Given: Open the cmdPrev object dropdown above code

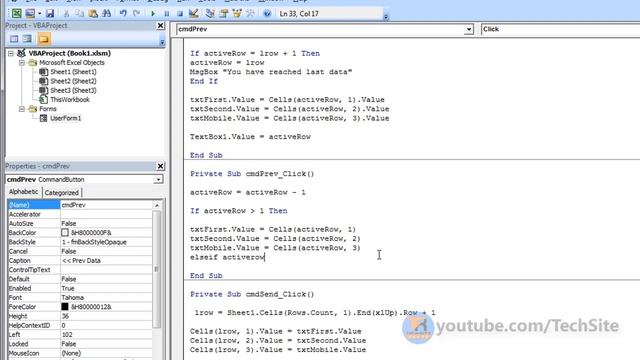Looking at the screenshot, I should (x=469, y=29).
